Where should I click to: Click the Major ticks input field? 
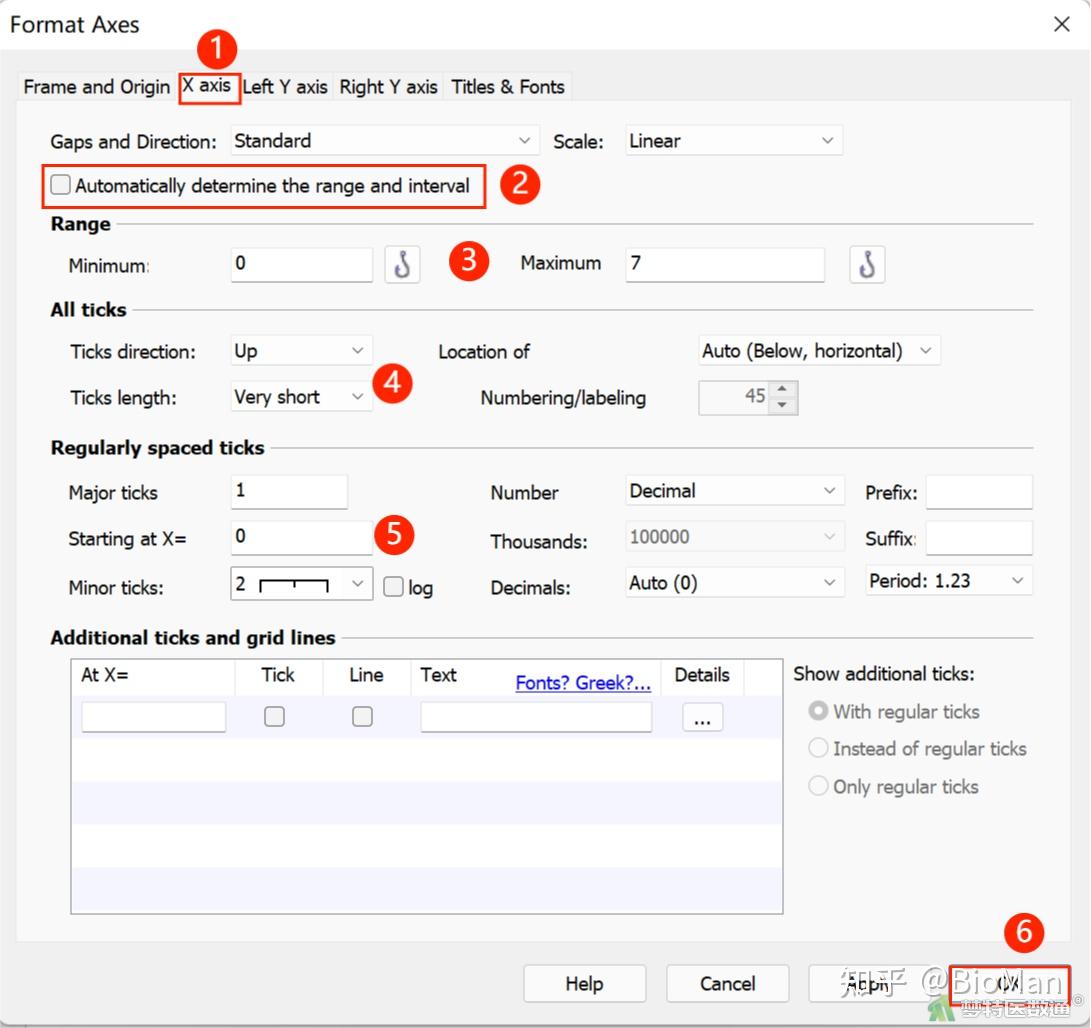[x=289, y=492]
